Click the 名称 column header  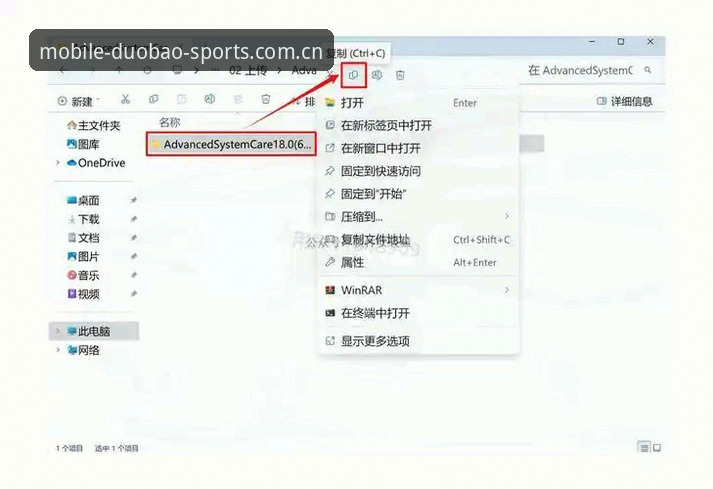click(x=170, y=122)
